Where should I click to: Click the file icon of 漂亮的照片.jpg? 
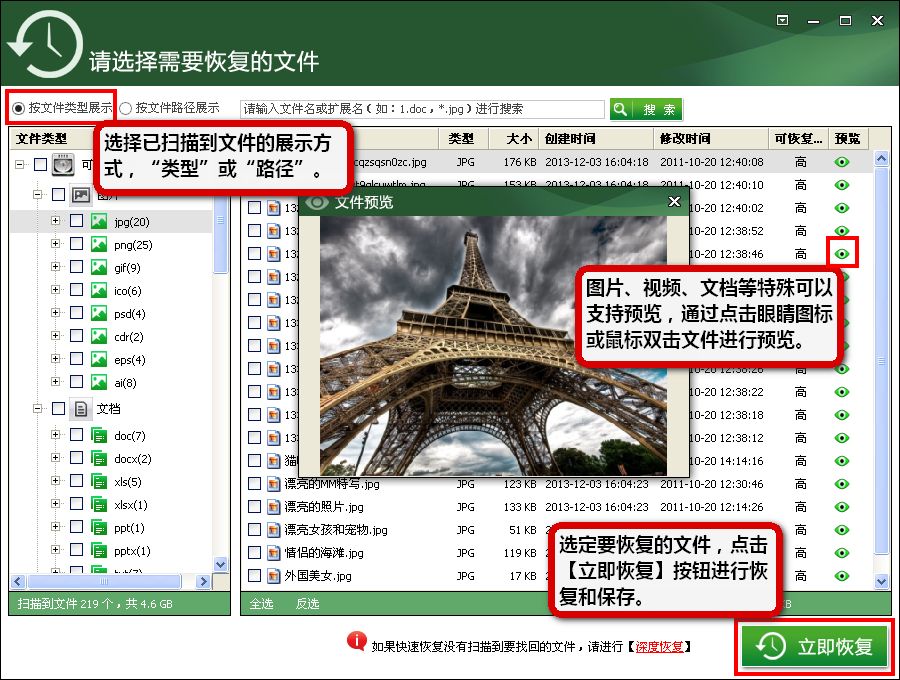point(273,507)
